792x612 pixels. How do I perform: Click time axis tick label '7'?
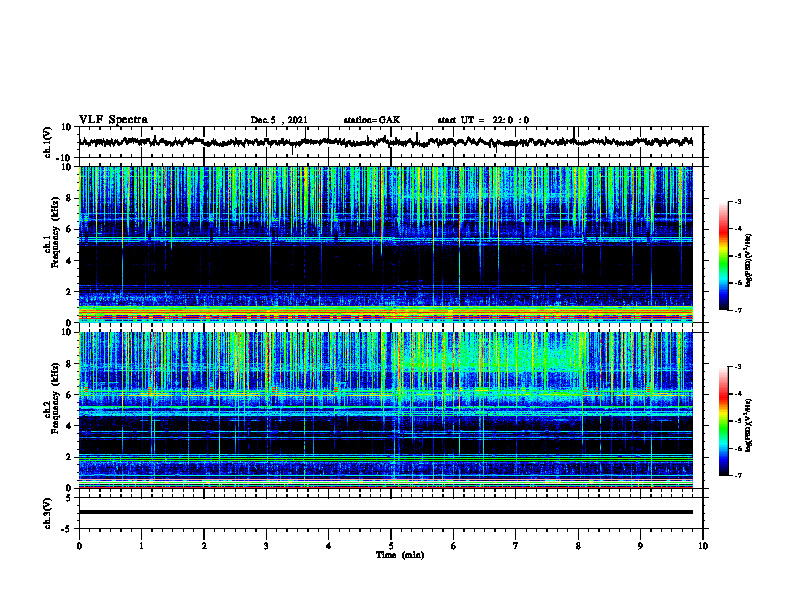(516, 546)
